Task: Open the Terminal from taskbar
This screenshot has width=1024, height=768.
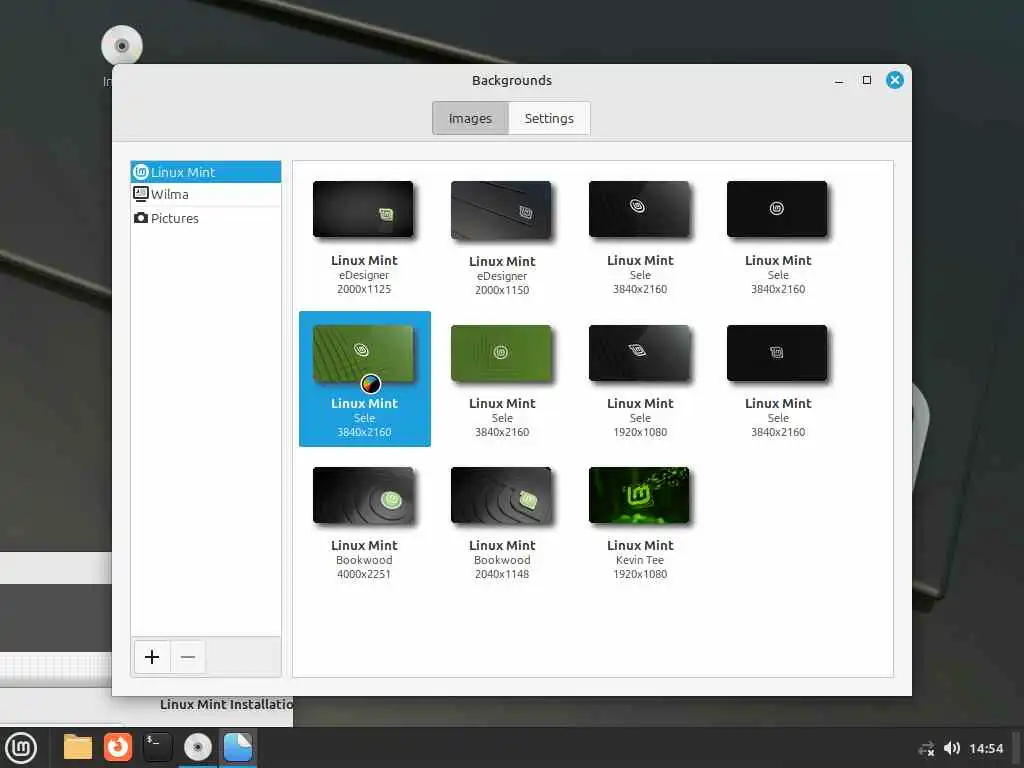Action: tap(157, 747)
